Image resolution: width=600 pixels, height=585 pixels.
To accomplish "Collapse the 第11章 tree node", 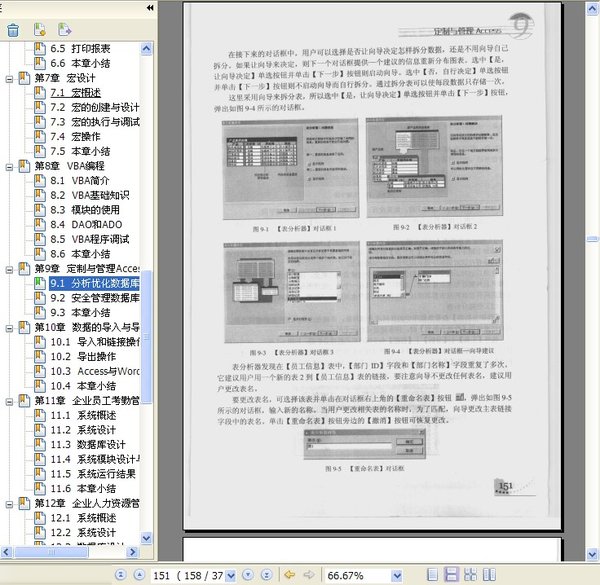I will point(9,401).
